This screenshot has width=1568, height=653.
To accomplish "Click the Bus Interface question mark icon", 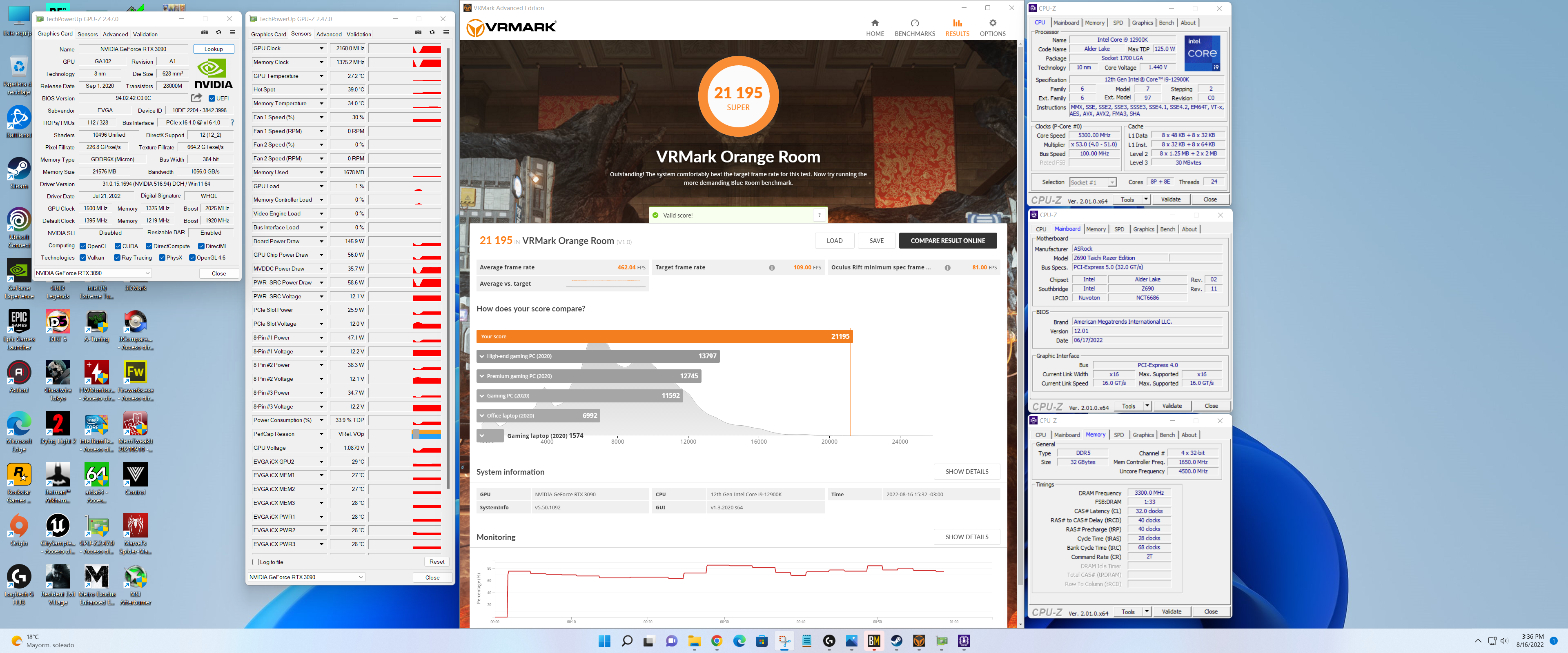I will click(232, 122).
